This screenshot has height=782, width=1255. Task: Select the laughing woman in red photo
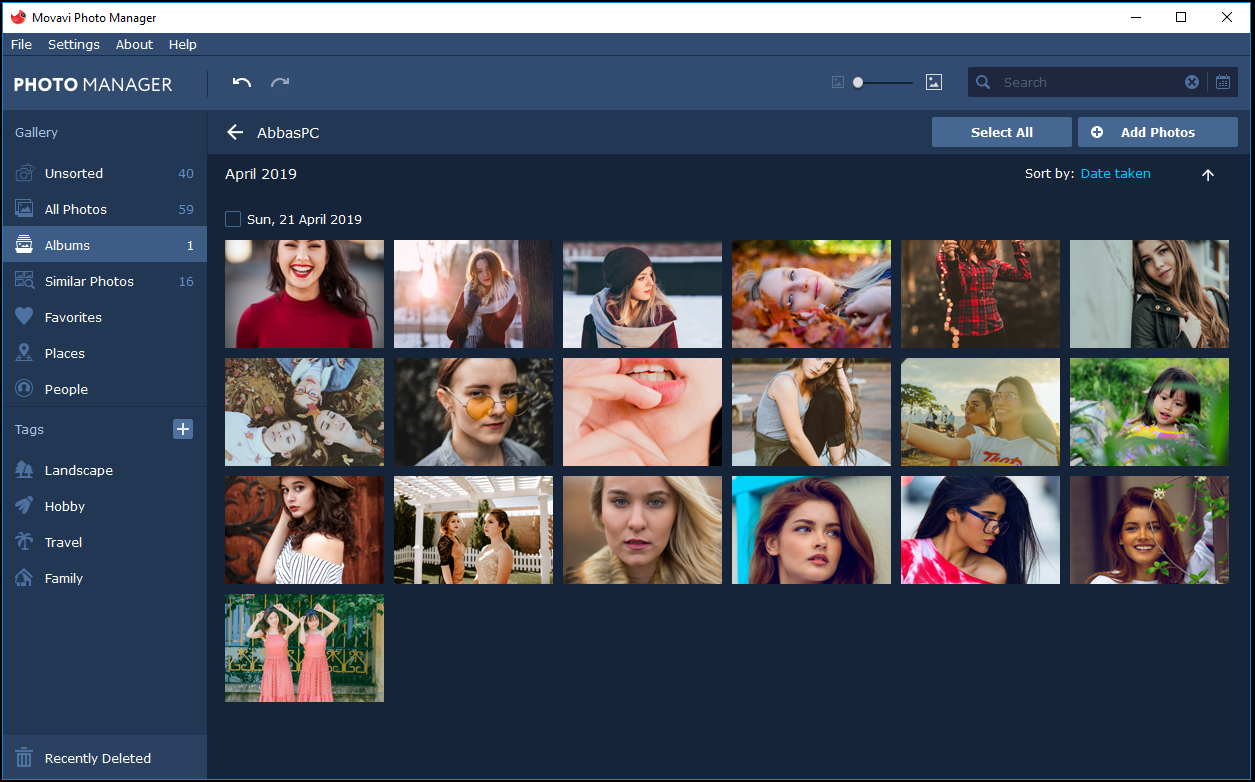click(304, 294)
